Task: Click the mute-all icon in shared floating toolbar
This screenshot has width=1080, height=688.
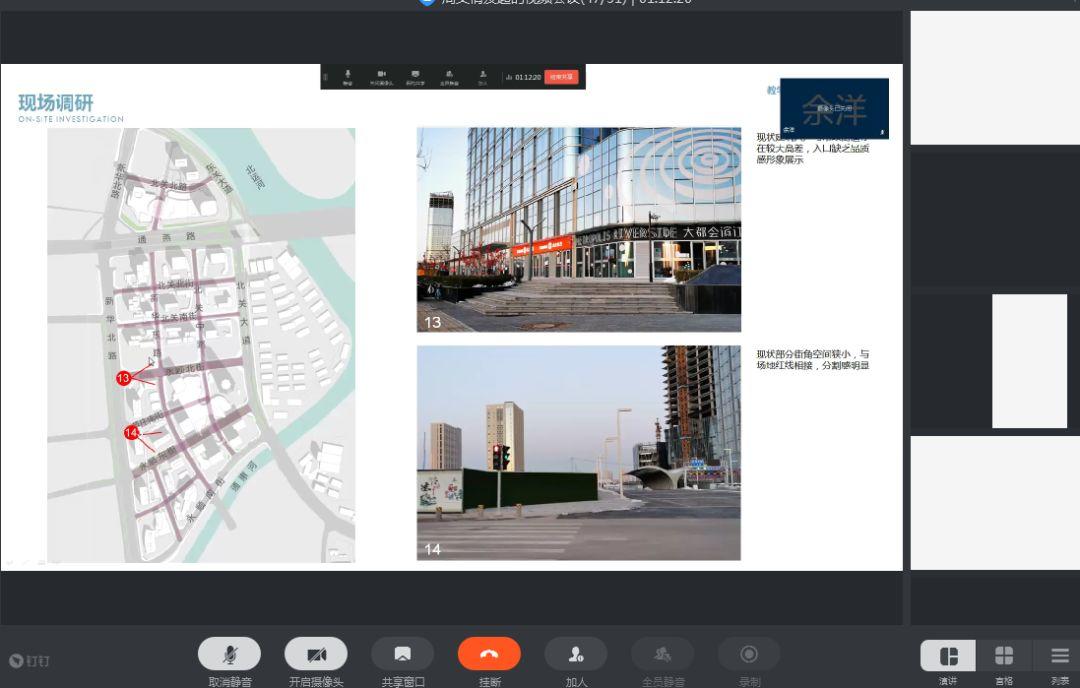Action: [449, 76]
